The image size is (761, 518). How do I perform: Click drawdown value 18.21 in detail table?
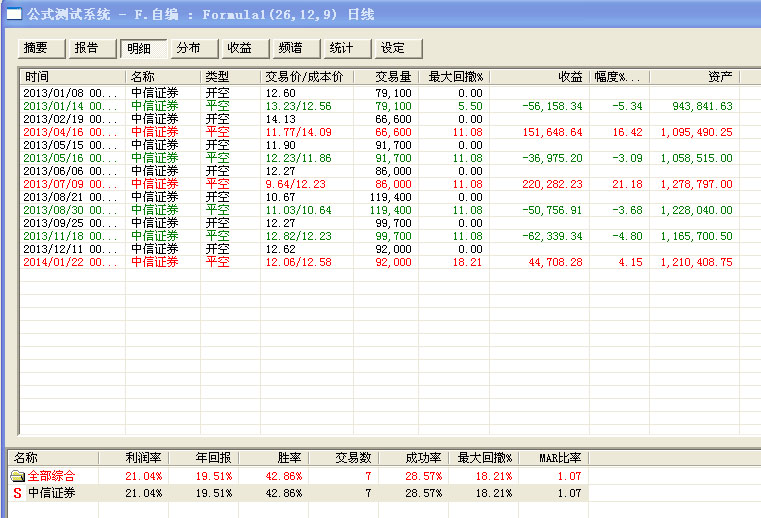pyautogui.click(x=467, y=262)
